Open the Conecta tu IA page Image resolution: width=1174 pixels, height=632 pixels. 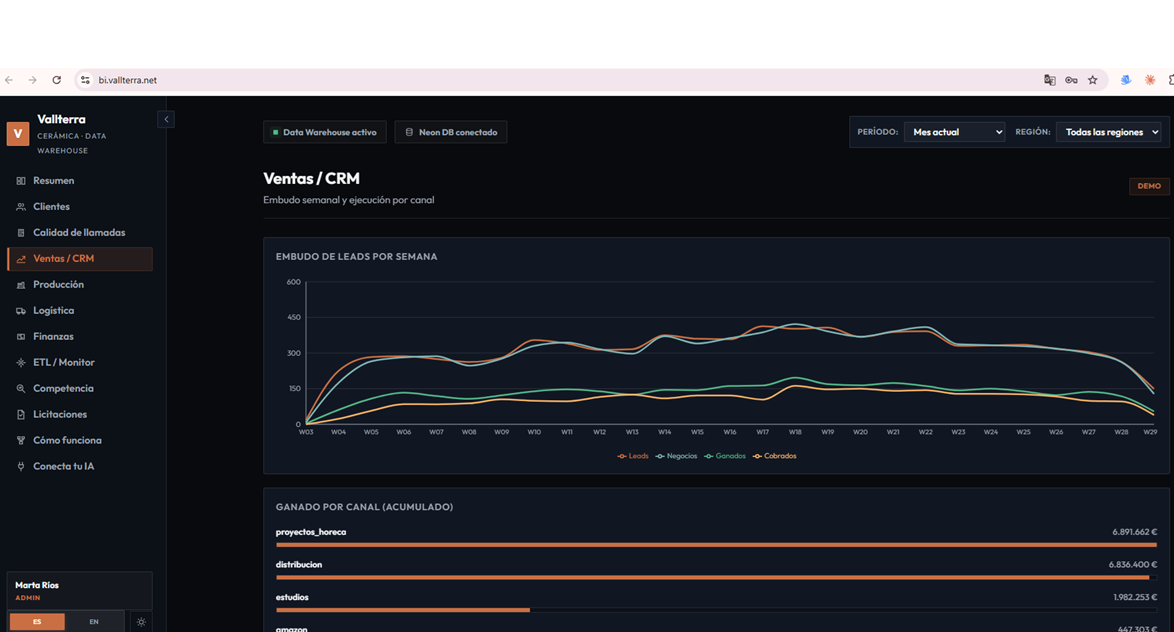click(x=79, y=466)
